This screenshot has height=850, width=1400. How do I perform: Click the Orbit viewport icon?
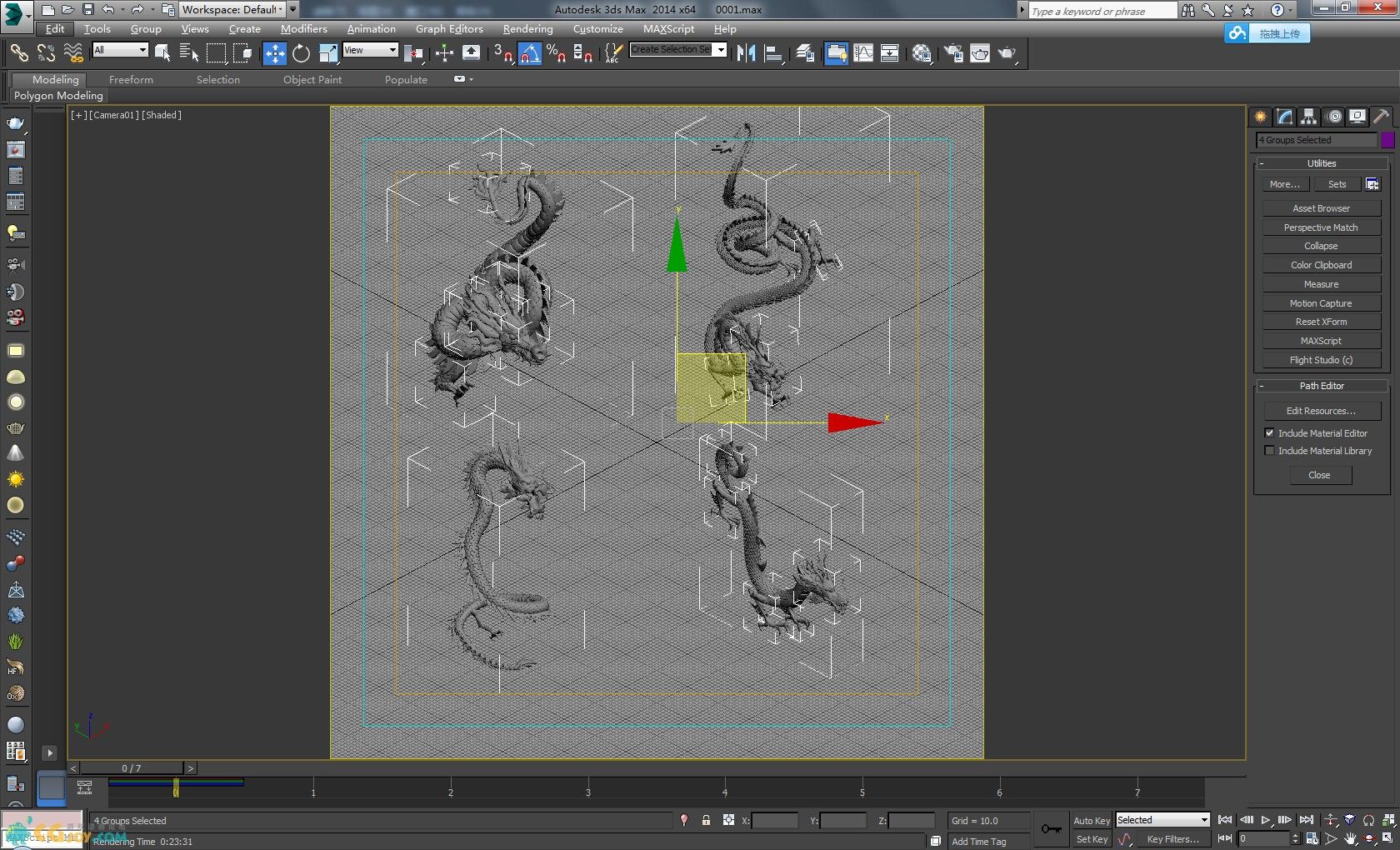[1368, 838]
